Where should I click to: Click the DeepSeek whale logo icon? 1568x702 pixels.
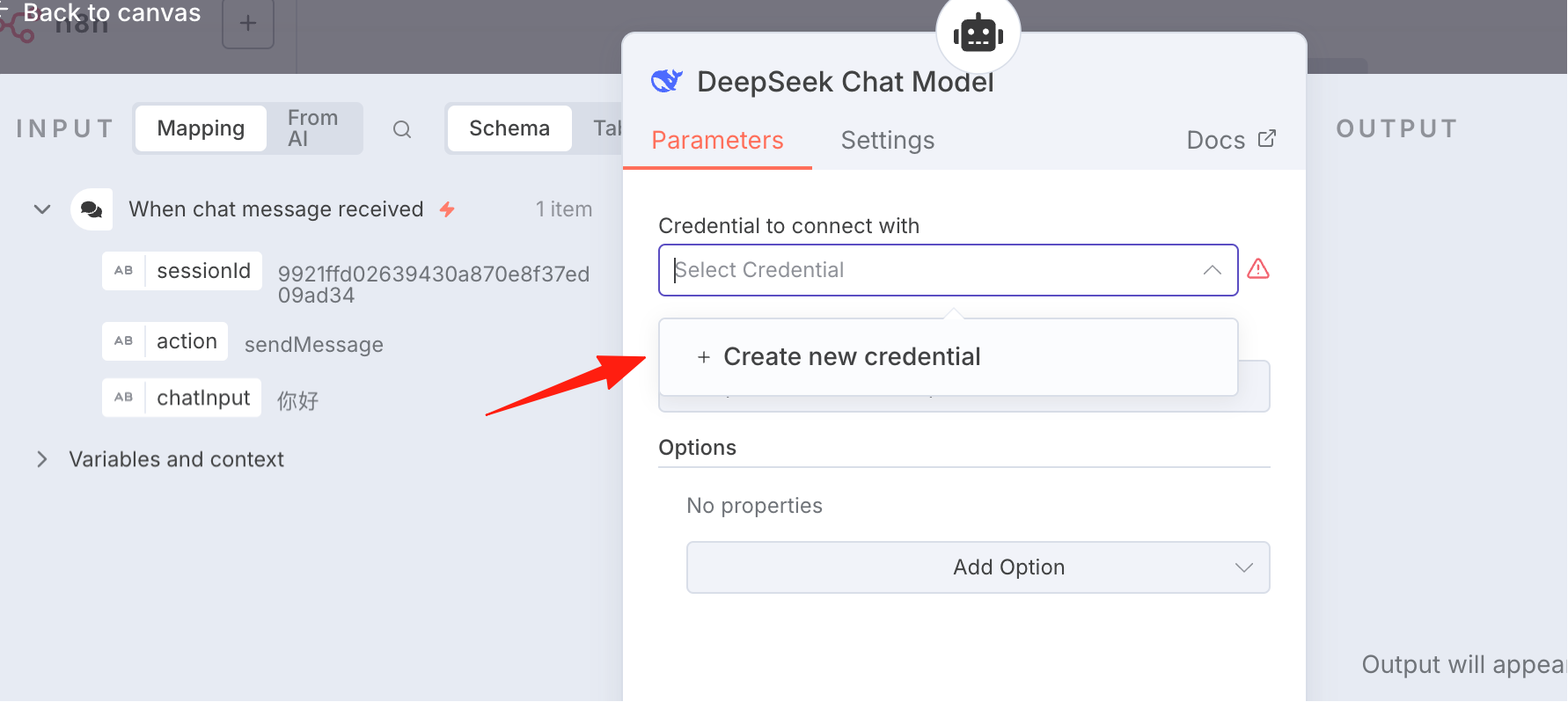click(x=667, y=81)
